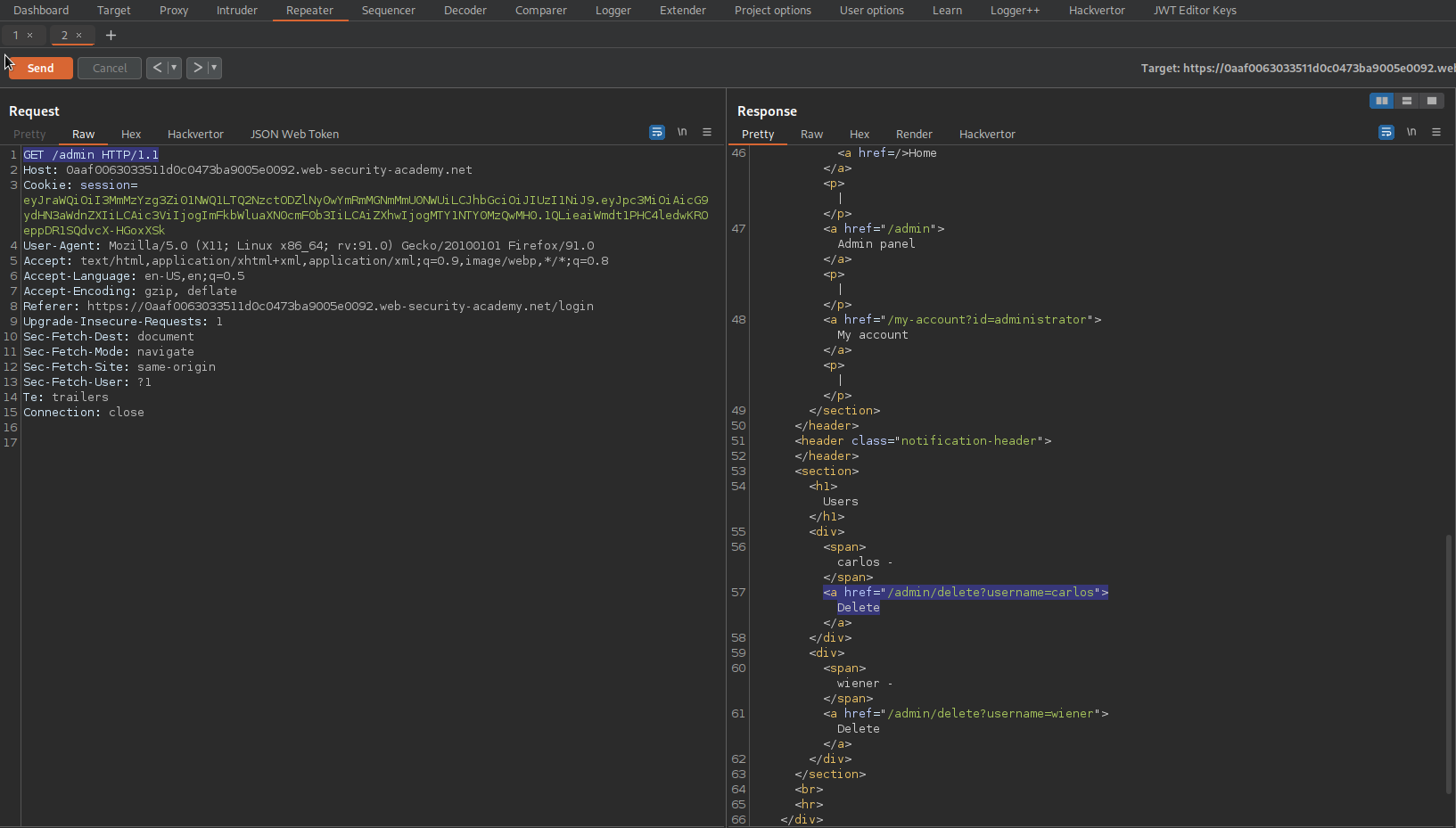Open the Logger++ tab
Image resolution: width=1456 pixels, height=828 pixels.
1016,11
